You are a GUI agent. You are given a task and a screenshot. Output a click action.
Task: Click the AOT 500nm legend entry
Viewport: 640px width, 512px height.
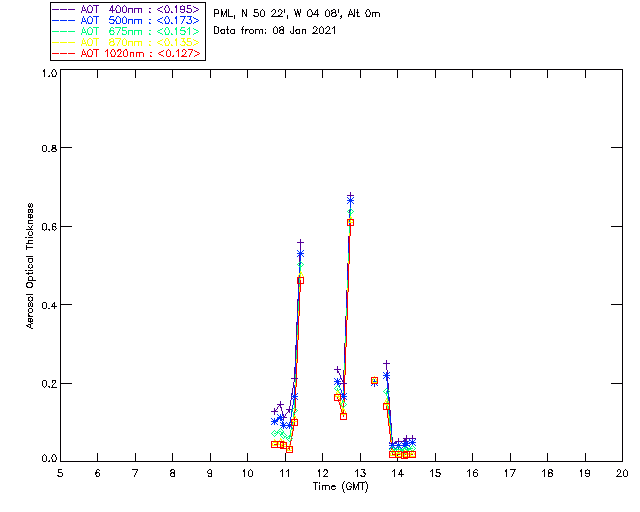tap(126, 20)
